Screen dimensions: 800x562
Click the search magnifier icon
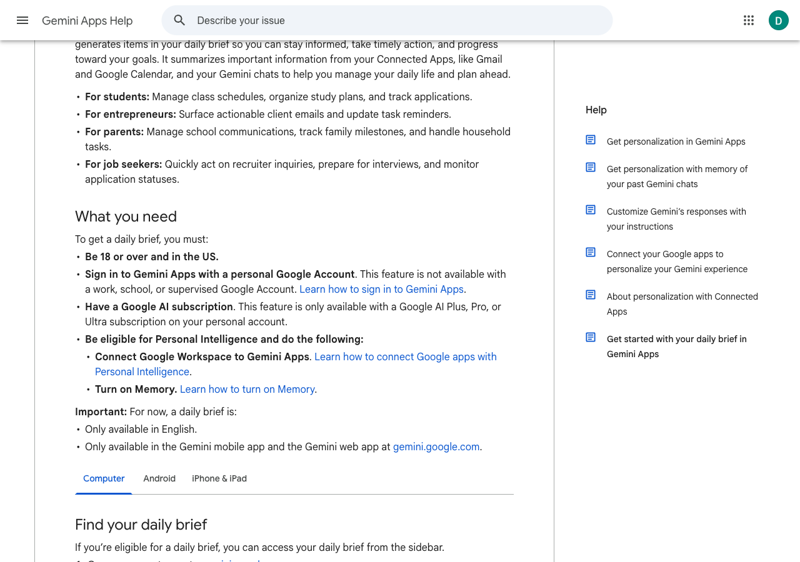click(179, 20)
